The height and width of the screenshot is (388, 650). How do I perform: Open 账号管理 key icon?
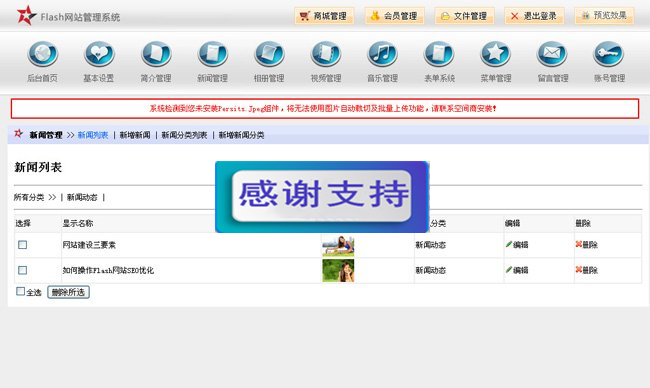[x=609, y=54]
